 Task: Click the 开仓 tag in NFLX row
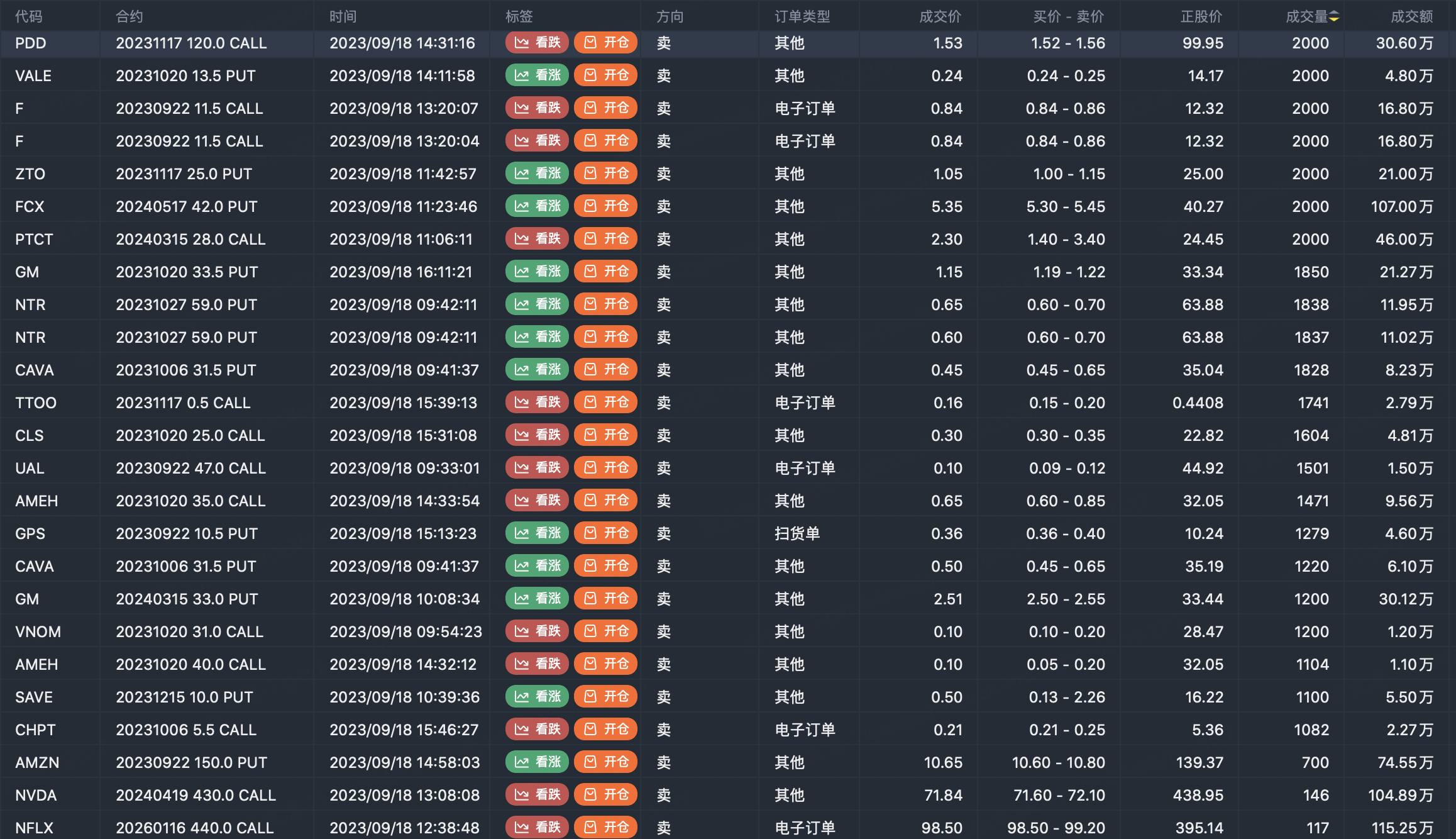click(606, 828)
